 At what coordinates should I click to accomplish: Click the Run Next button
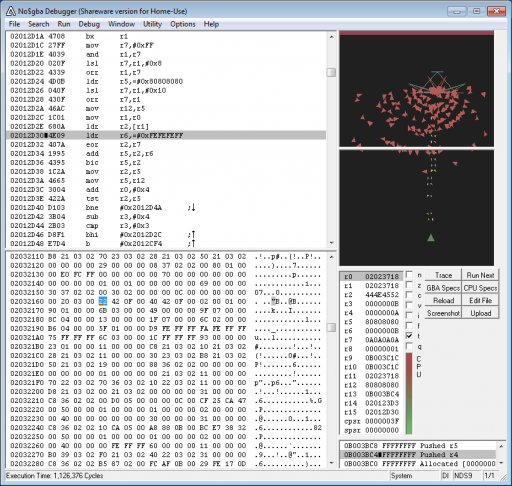[x=480, y=275]
